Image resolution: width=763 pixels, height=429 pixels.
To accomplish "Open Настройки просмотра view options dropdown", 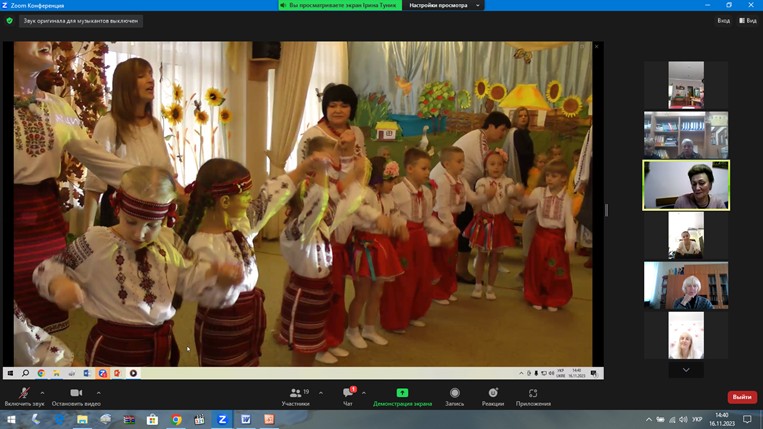I will point(443,5).
